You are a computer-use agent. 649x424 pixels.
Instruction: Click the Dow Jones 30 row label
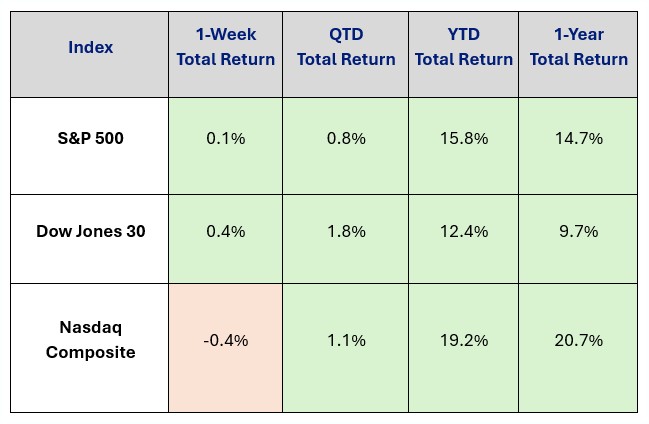[x=90, y=231]
